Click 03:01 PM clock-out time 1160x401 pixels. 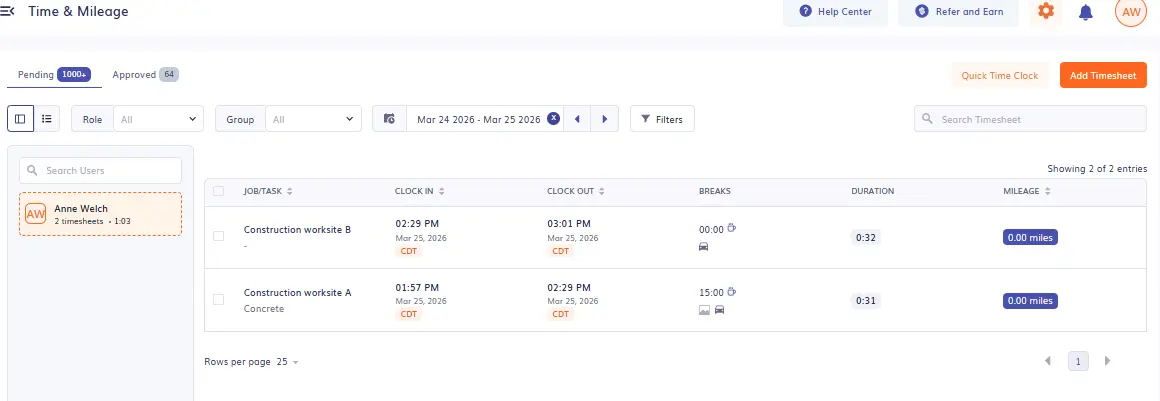(569, 223)
